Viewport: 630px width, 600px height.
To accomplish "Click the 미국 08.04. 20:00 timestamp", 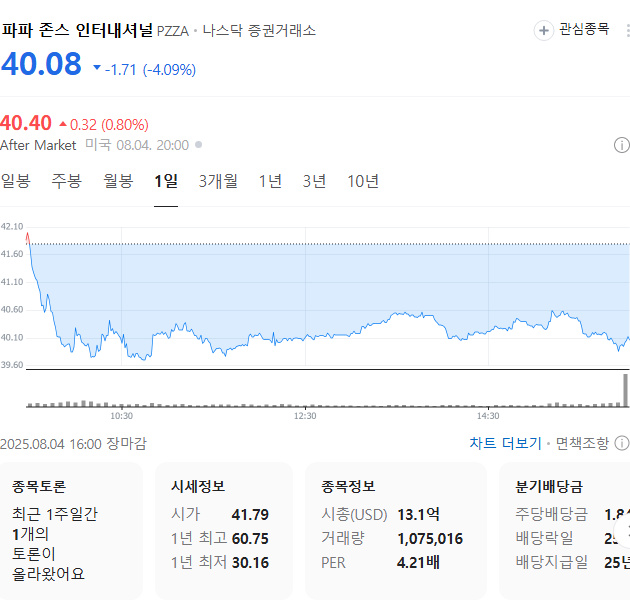I will pos(137,145).
